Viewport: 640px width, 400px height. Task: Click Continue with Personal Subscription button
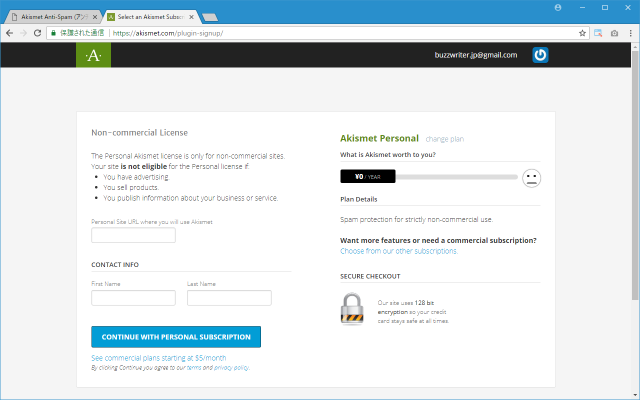coord(176,337)
